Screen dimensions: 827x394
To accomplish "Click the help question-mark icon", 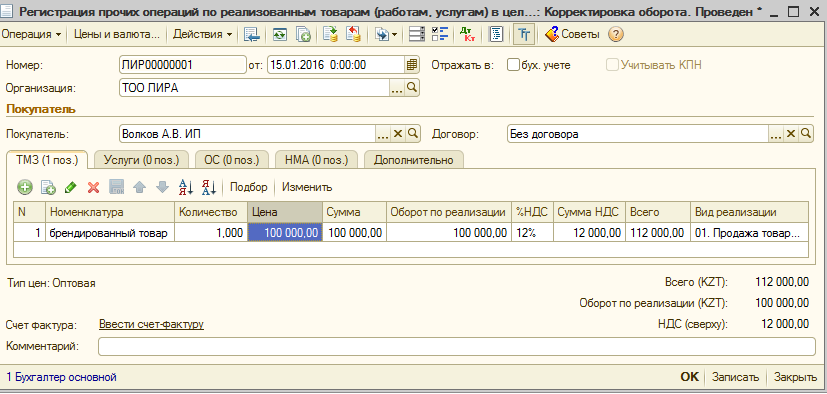I will (x=616, y=35).
